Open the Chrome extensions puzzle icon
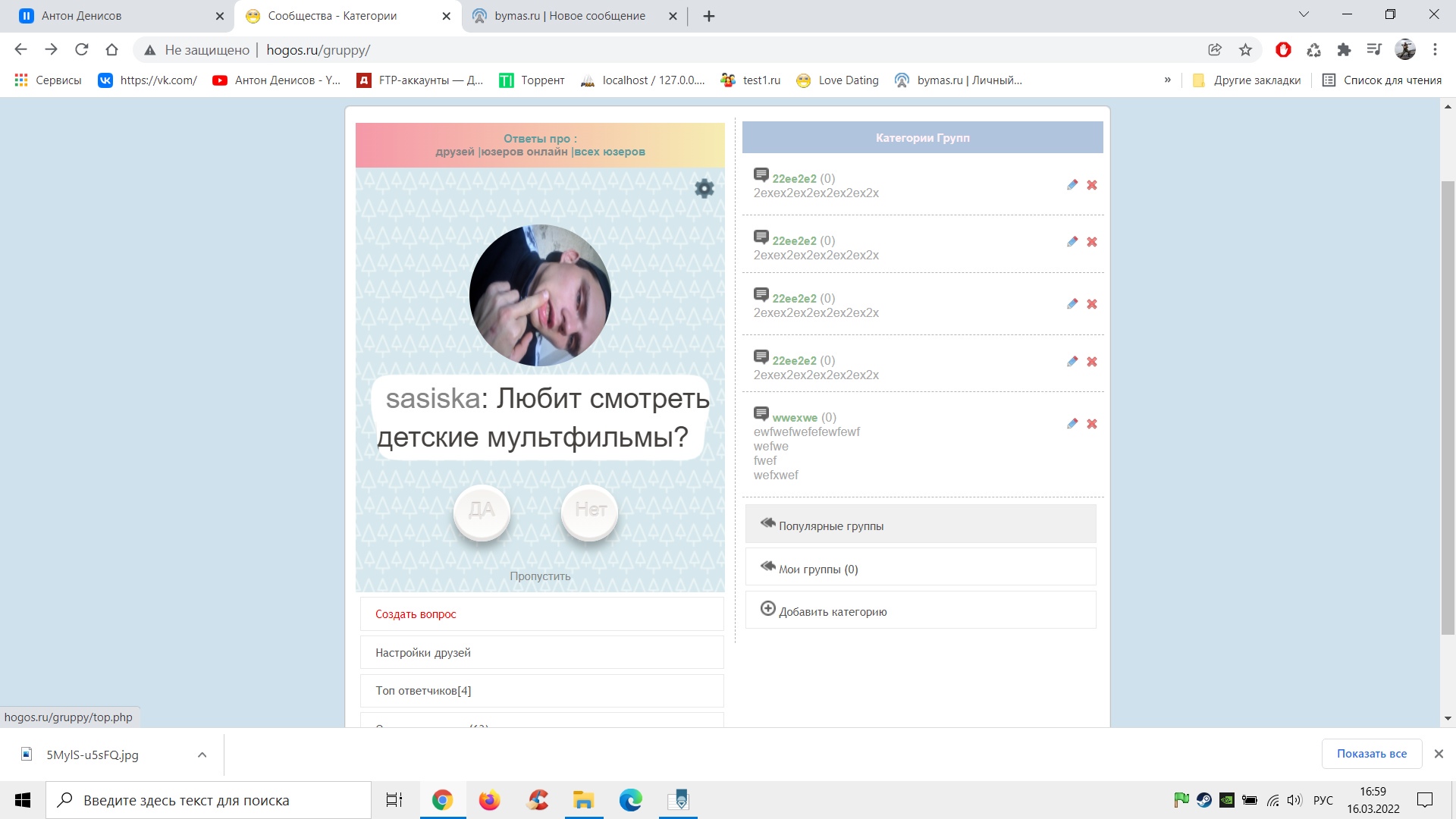1456x819 pixels. pyautogui.click(x=1344, y=50)
